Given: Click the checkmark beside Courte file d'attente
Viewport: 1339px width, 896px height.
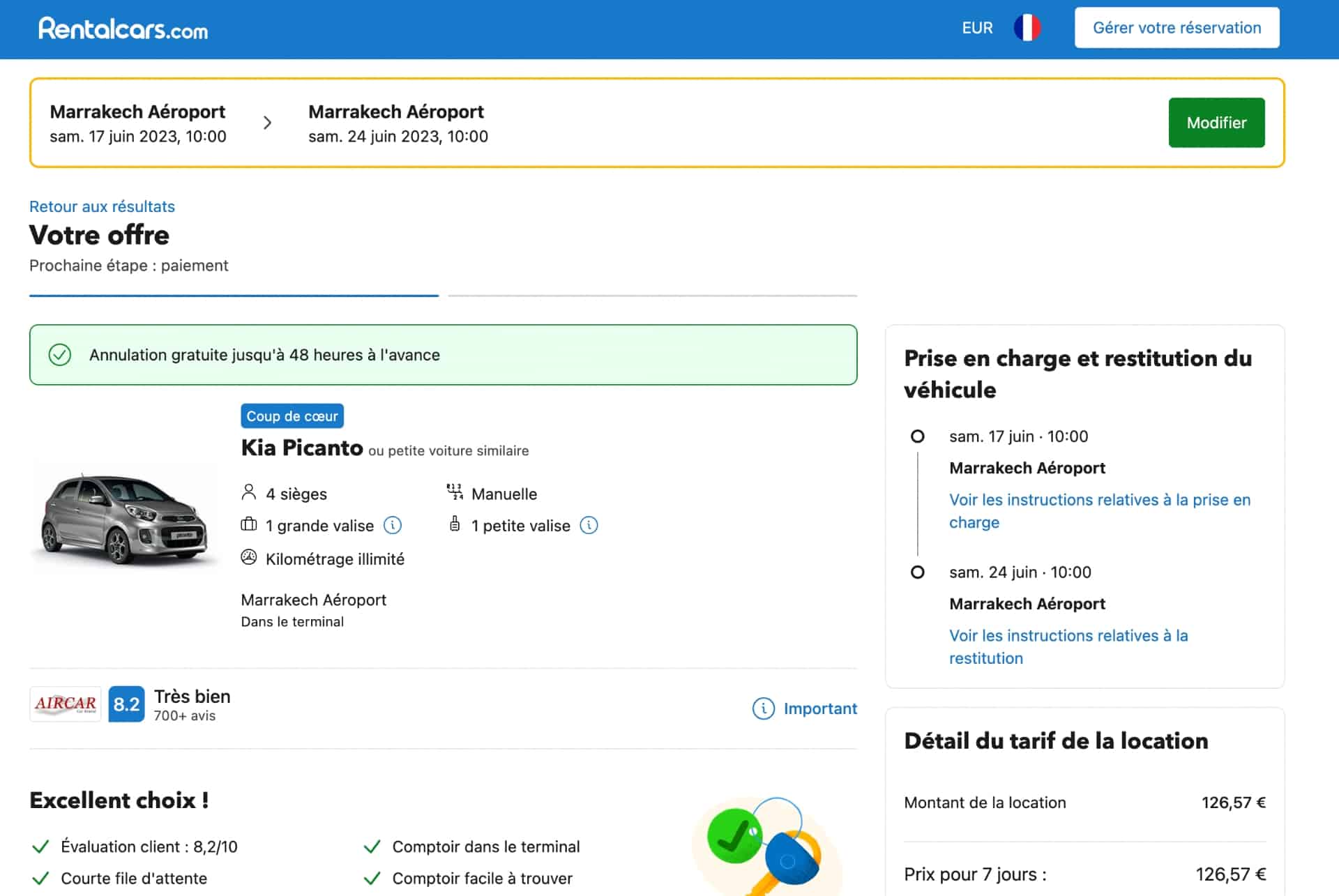Looking at the screenshot, I should click(x=40, y=879).
